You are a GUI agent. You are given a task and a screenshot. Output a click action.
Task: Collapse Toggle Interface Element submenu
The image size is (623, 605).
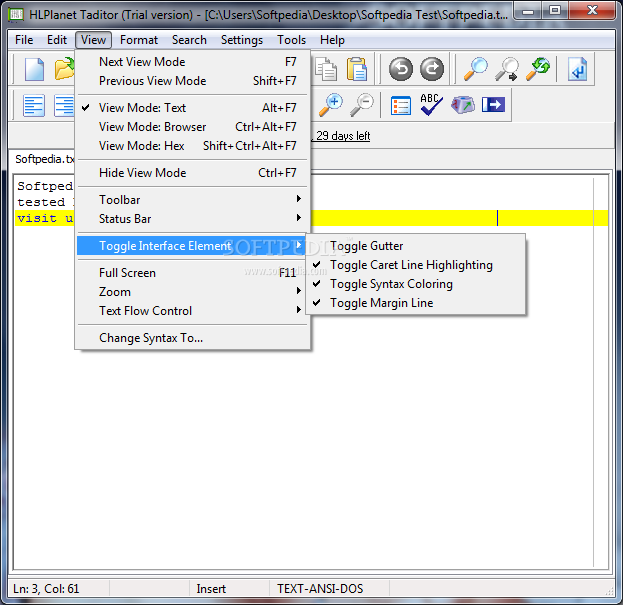click(192, 246)
